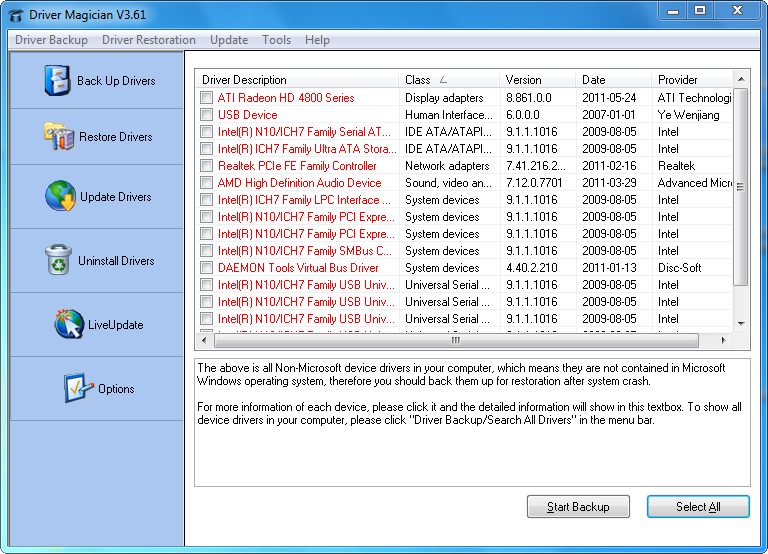Check the Realtek PCIe FE Family Controller box
768x554 pixels.
tap(207, 166)
